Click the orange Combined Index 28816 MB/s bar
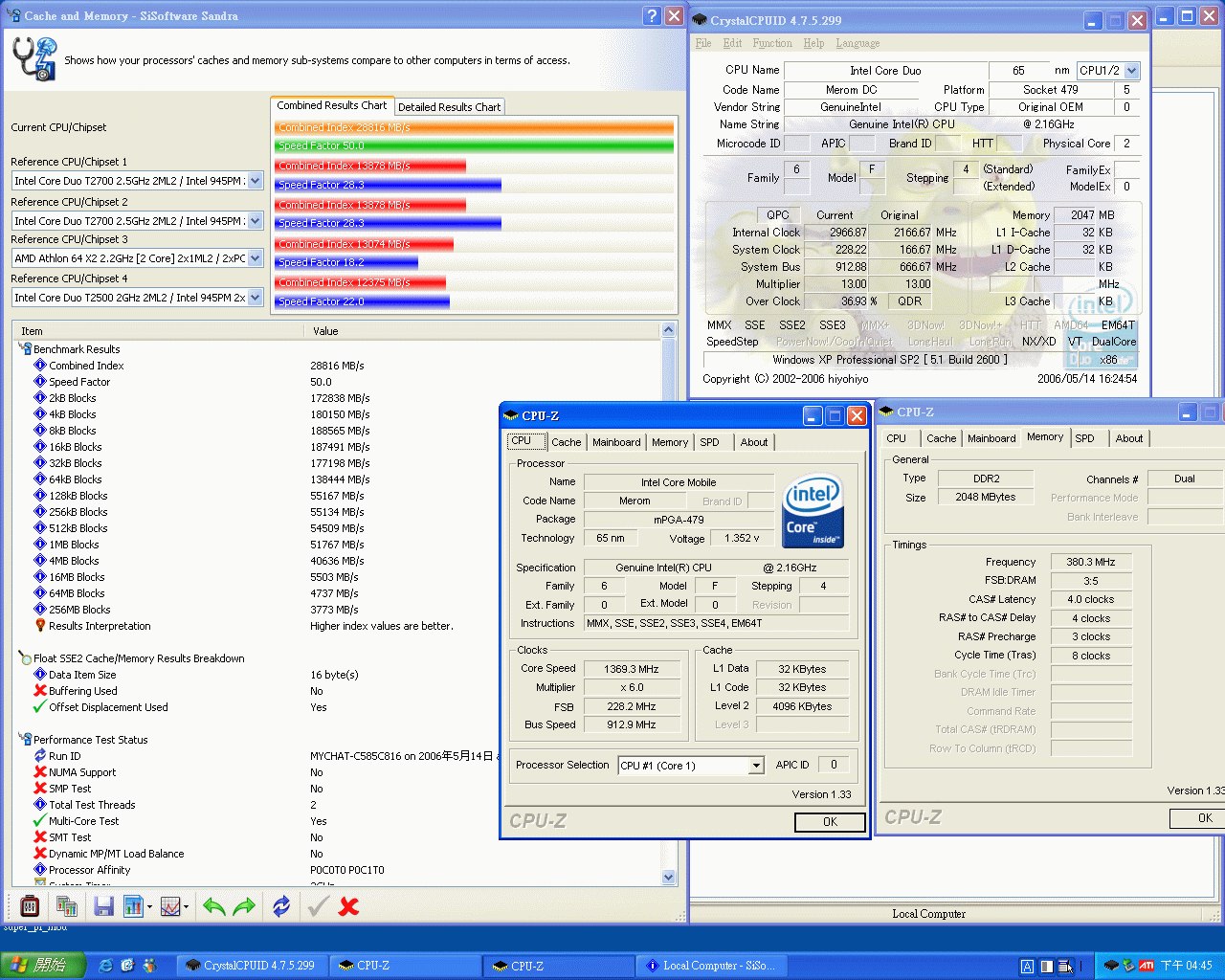Viewport: 1225px width, 980px height. coord(475,127)
